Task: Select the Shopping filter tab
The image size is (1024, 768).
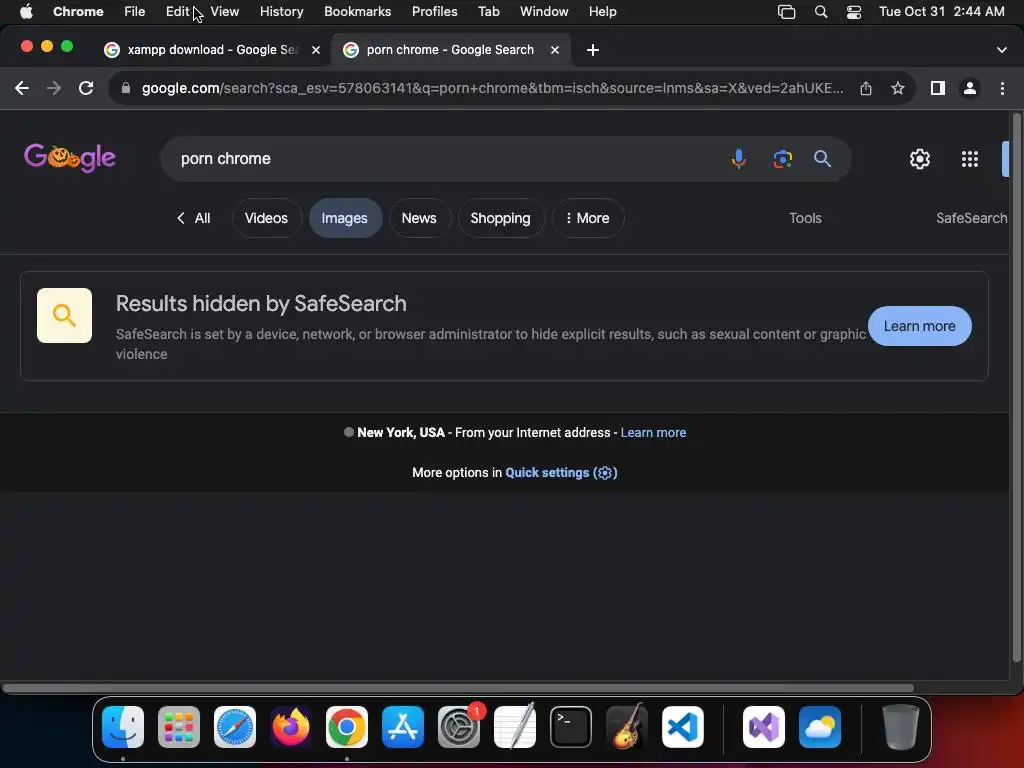Action: point(500,218)
